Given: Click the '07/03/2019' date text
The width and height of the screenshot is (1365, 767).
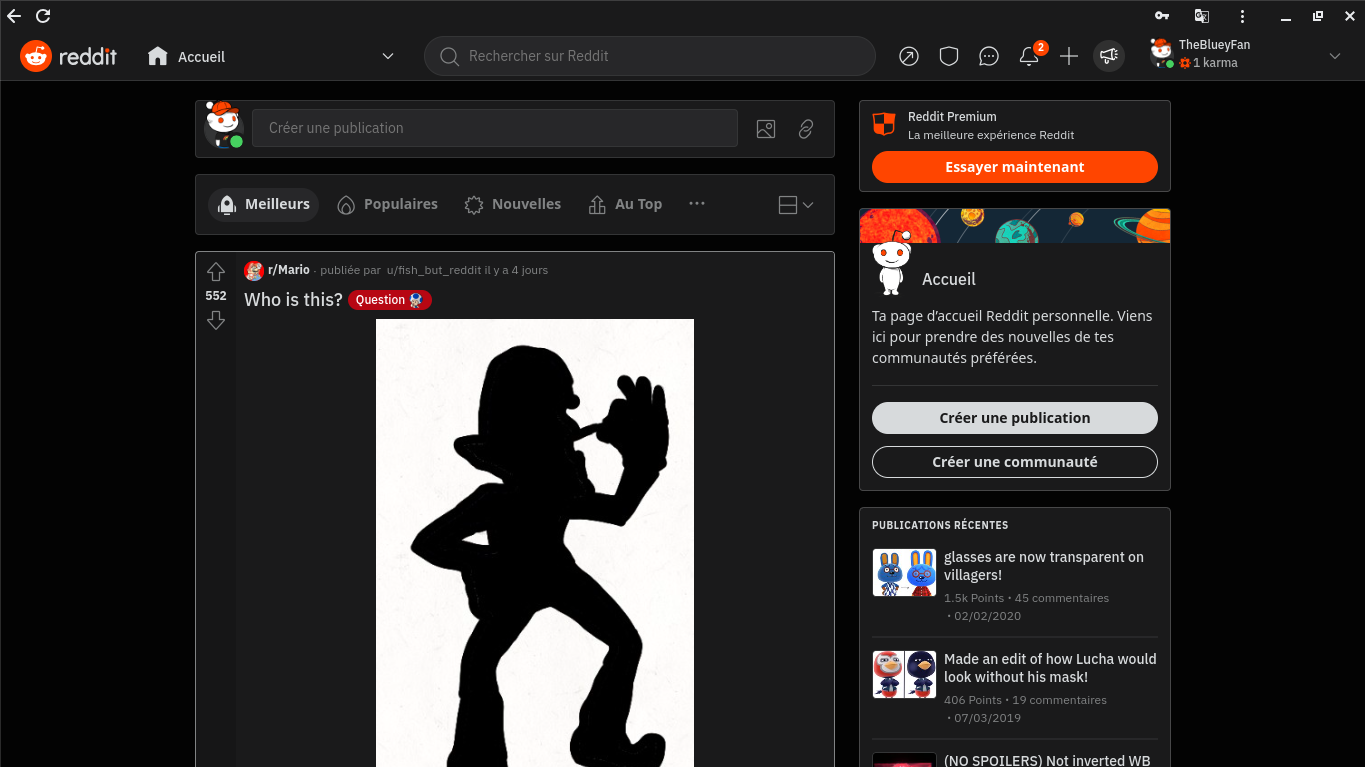Looking at the screenshot, I should 987,718.
